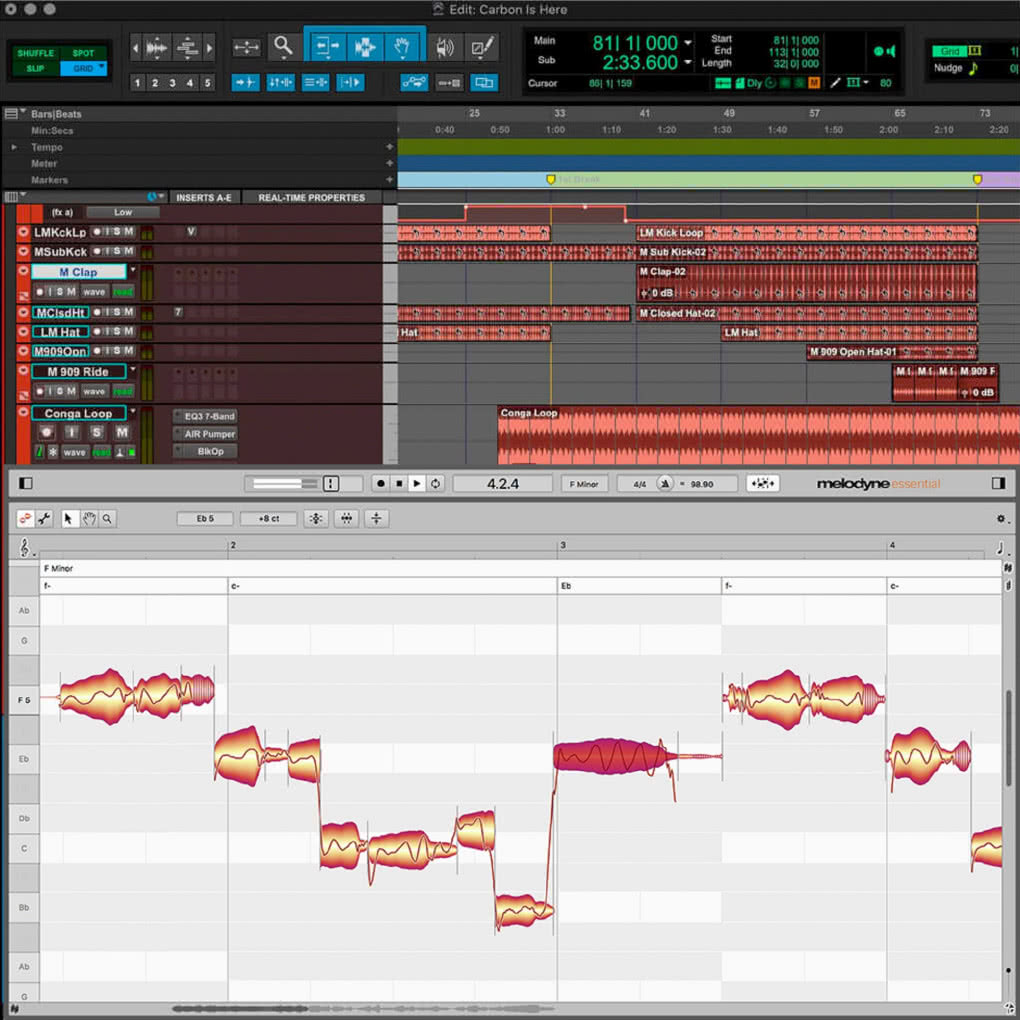Record-enable the MClsdHt track
The height and width of the screenshot is (1020, 1020).
point(97,312)
